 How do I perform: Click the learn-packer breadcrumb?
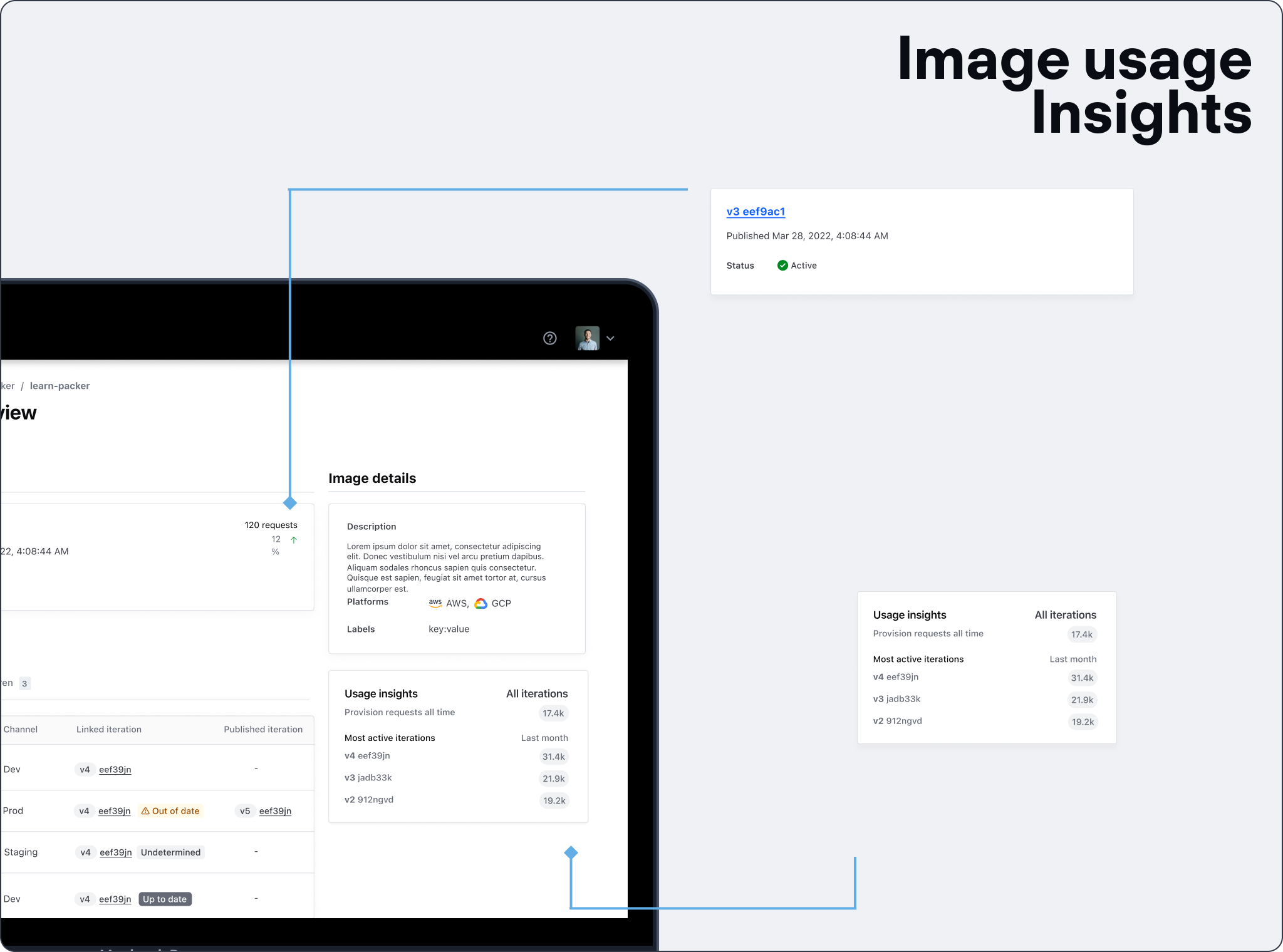60,386
